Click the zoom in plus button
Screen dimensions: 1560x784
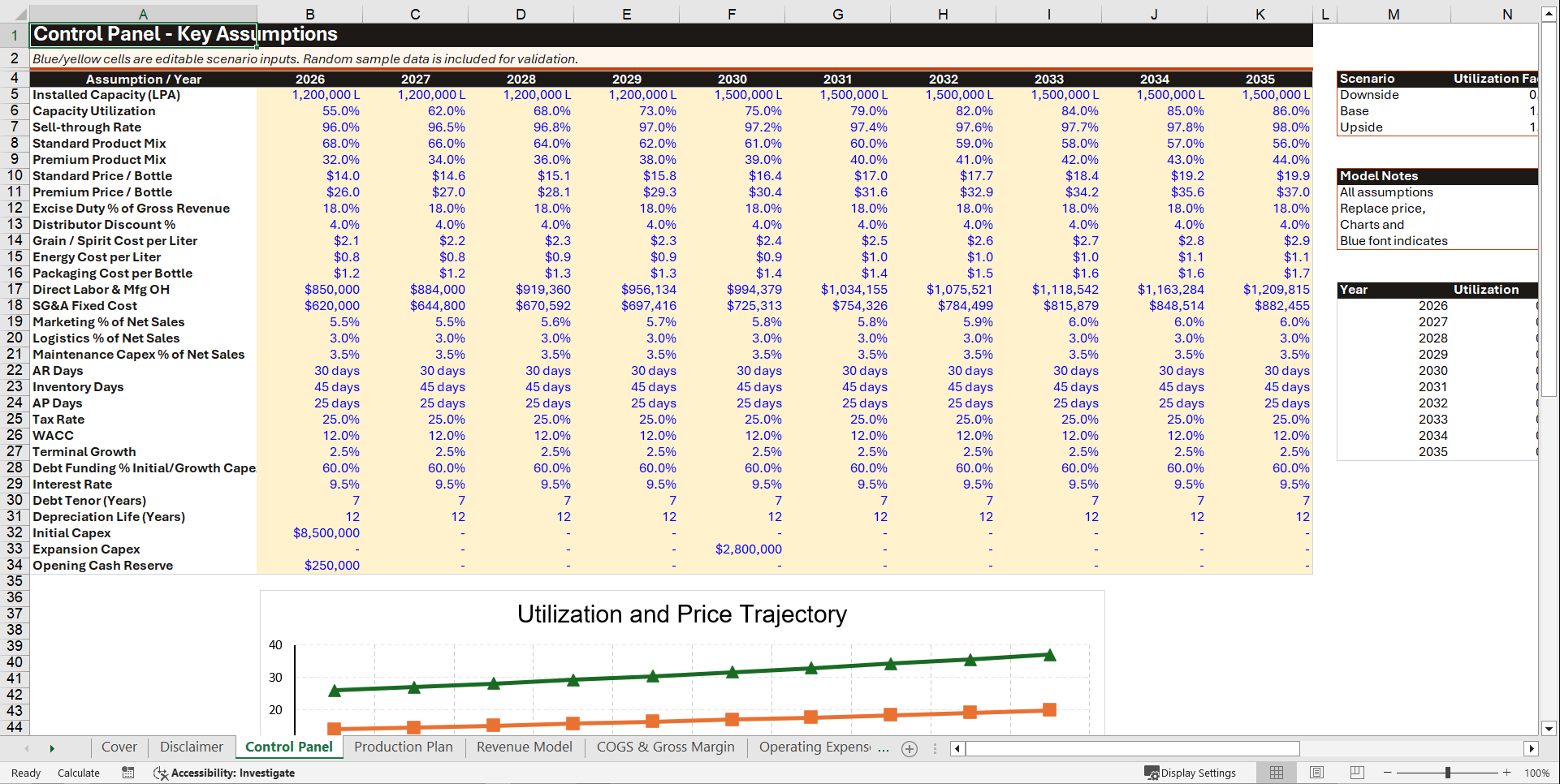tap(1506, 773)
